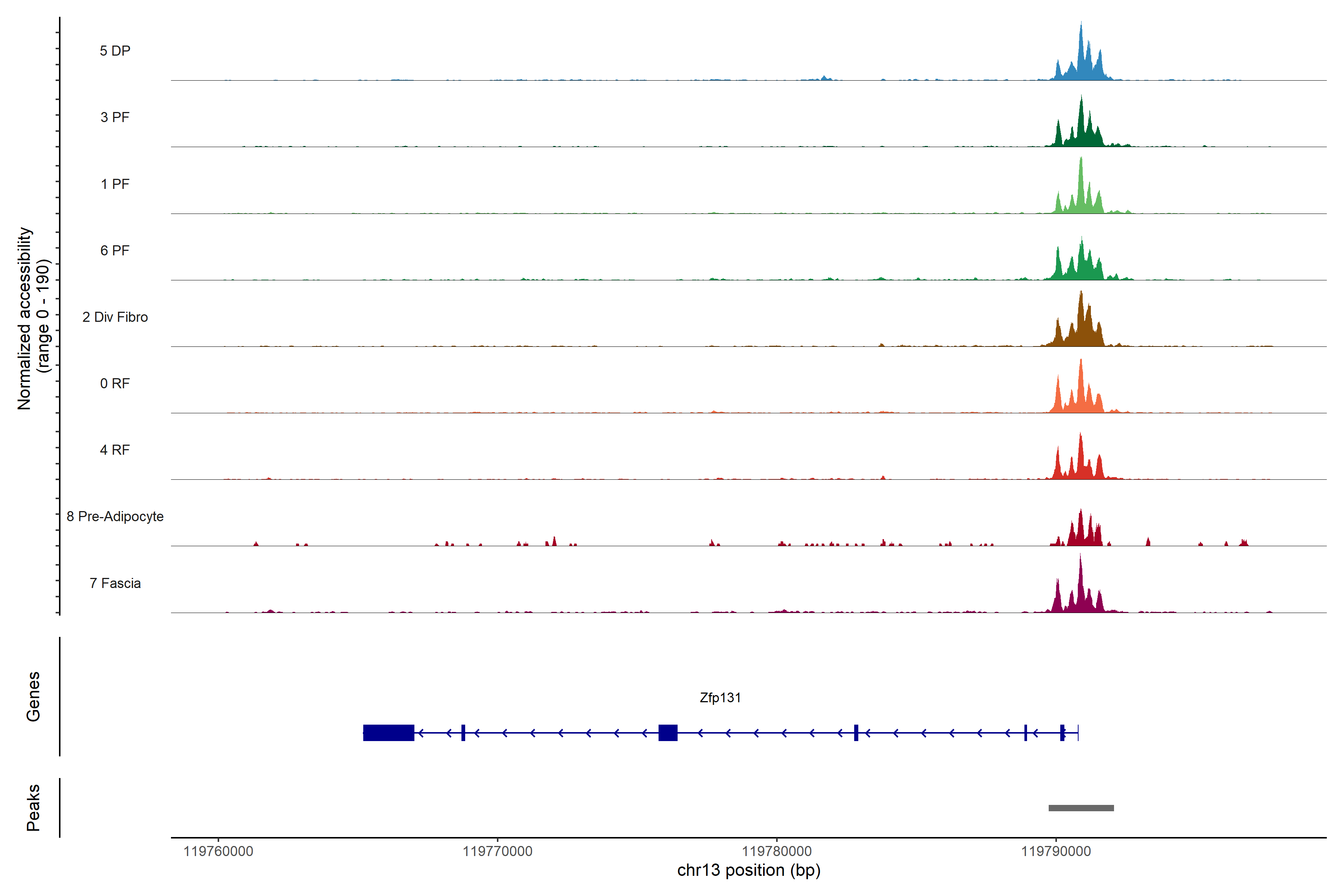Click the 0 RF track label
Viewport: 1344px width, 896px height.
coord(115,383)
